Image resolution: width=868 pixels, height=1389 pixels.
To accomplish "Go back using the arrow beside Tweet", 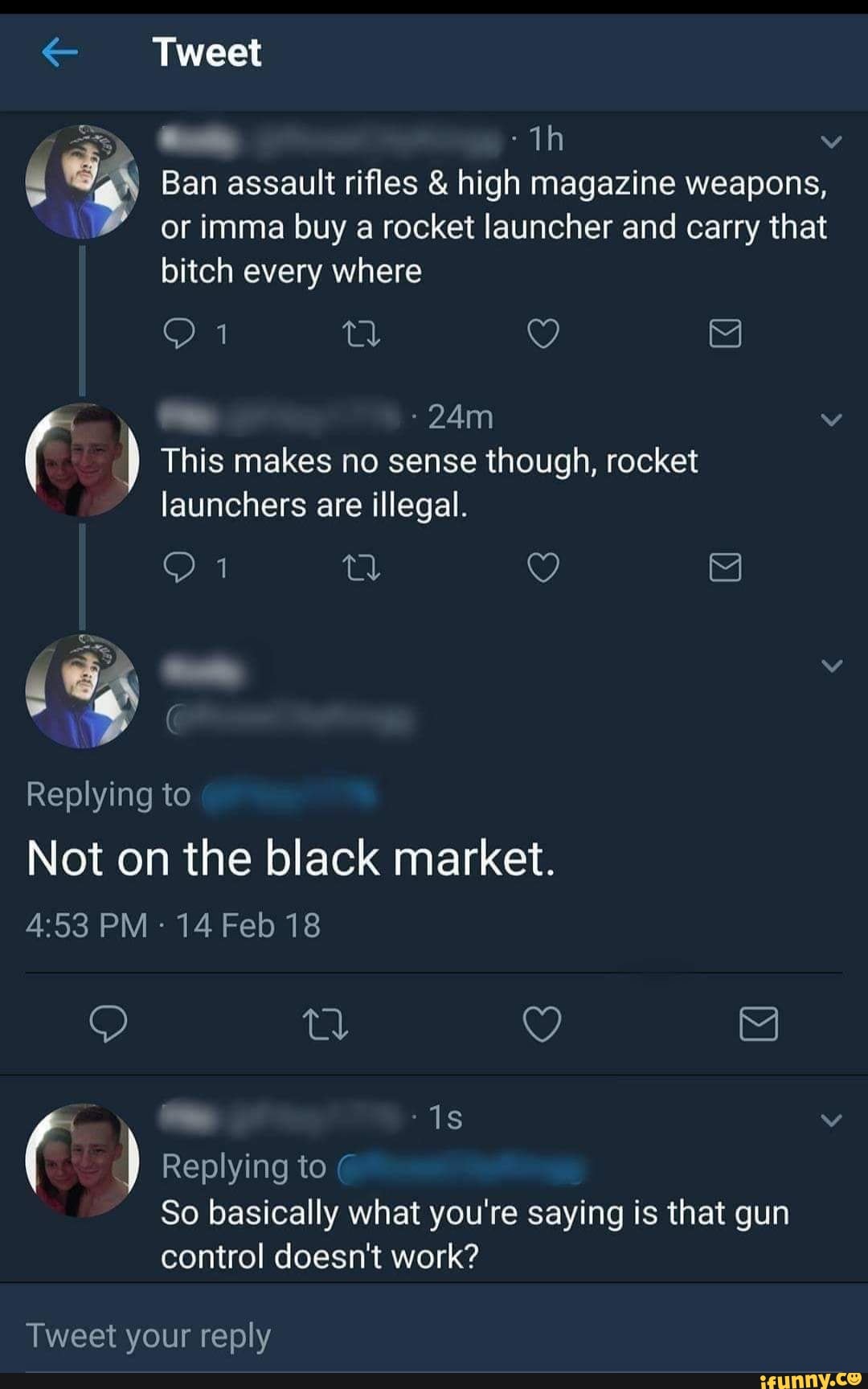I will [59, 53].
